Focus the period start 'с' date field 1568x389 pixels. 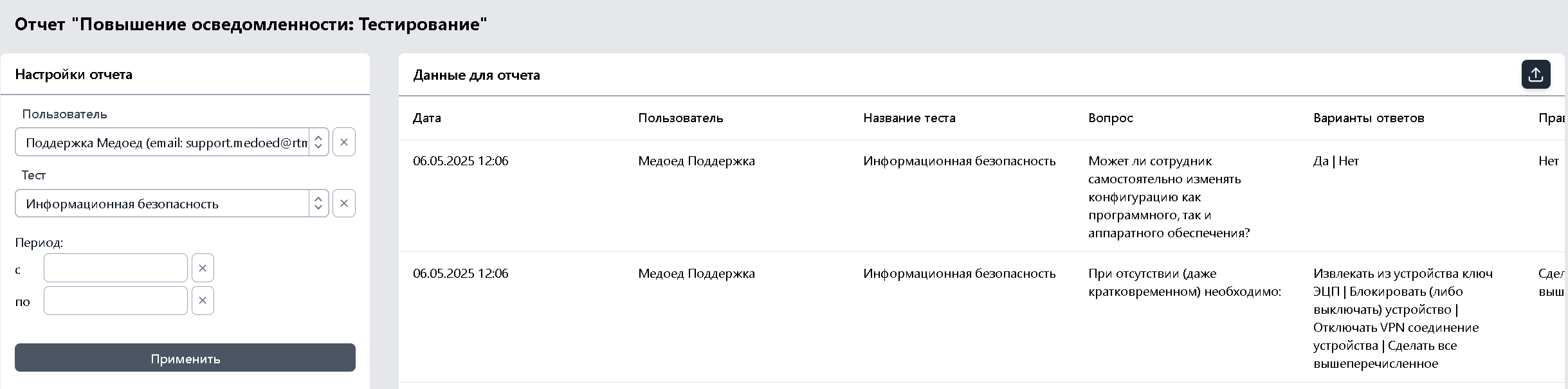pyautogui.click(x=116, y=268)
